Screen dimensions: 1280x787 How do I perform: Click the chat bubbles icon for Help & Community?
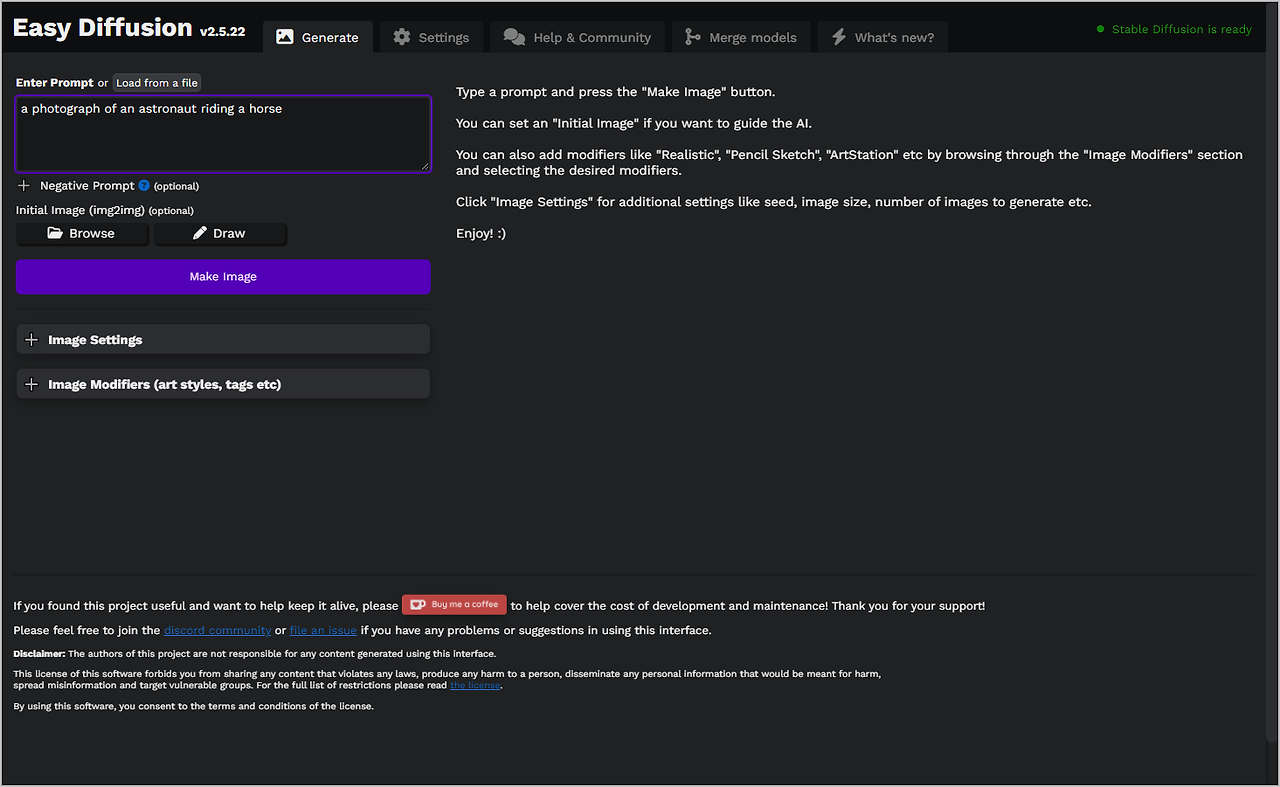pyautogui.click(x=514, y=37)
